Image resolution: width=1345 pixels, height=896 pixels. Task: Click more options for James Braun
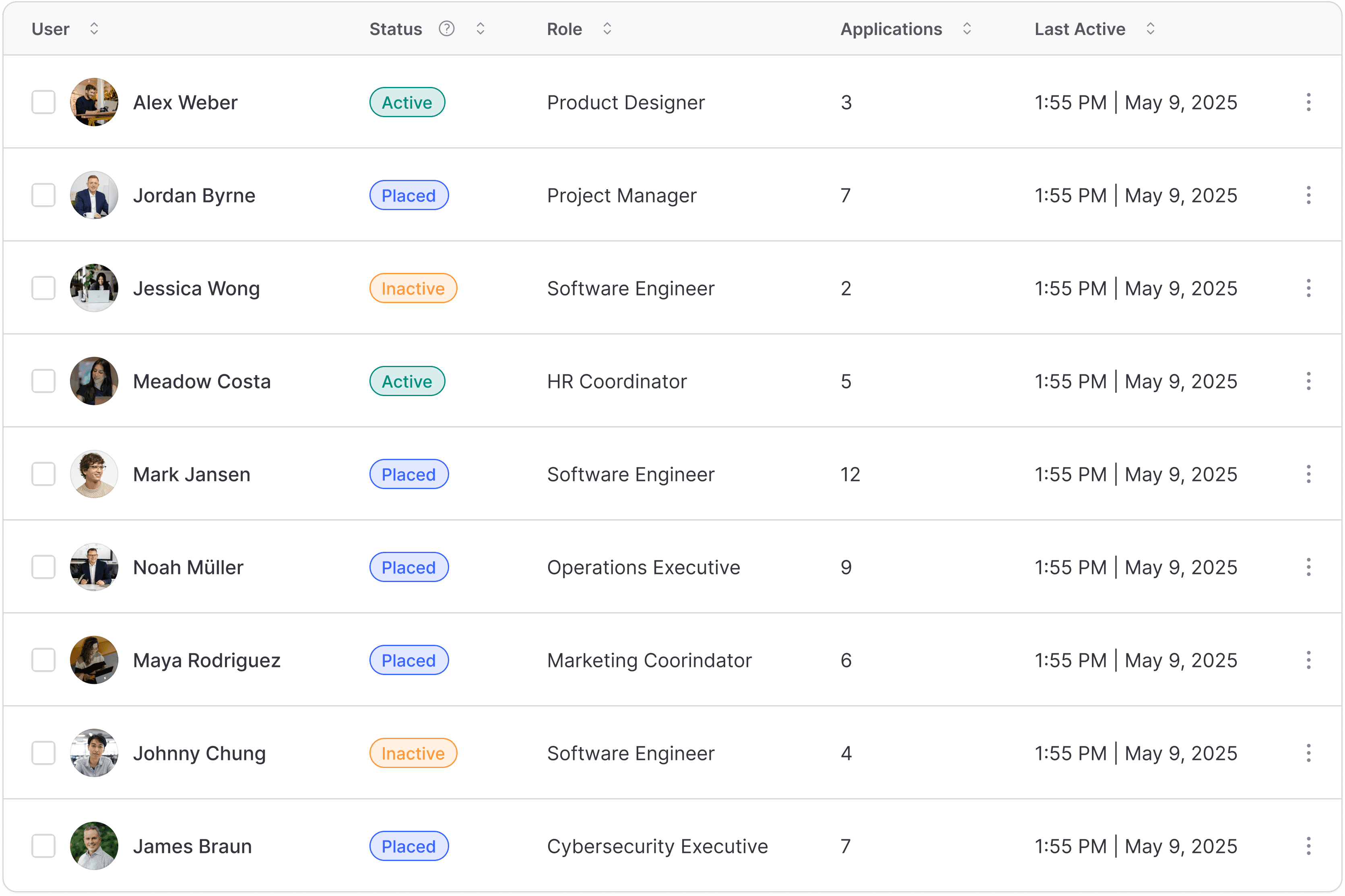pos(1308,846)
